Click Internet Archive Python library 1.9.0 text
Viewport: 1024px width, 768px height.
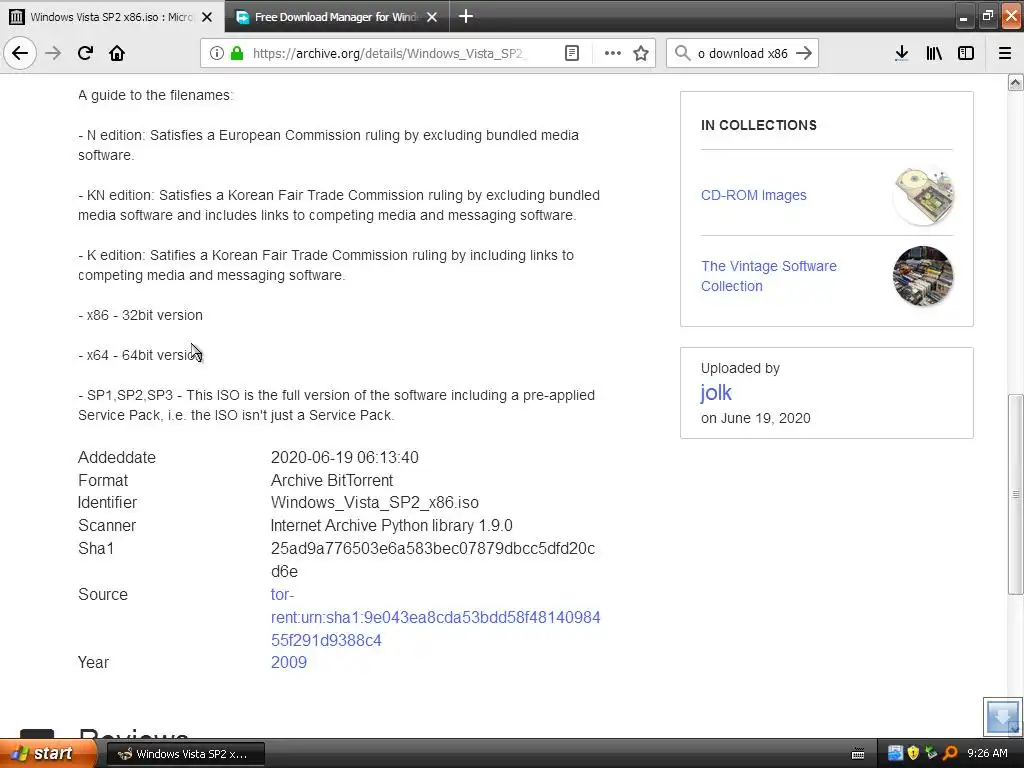tap(392, 525)
